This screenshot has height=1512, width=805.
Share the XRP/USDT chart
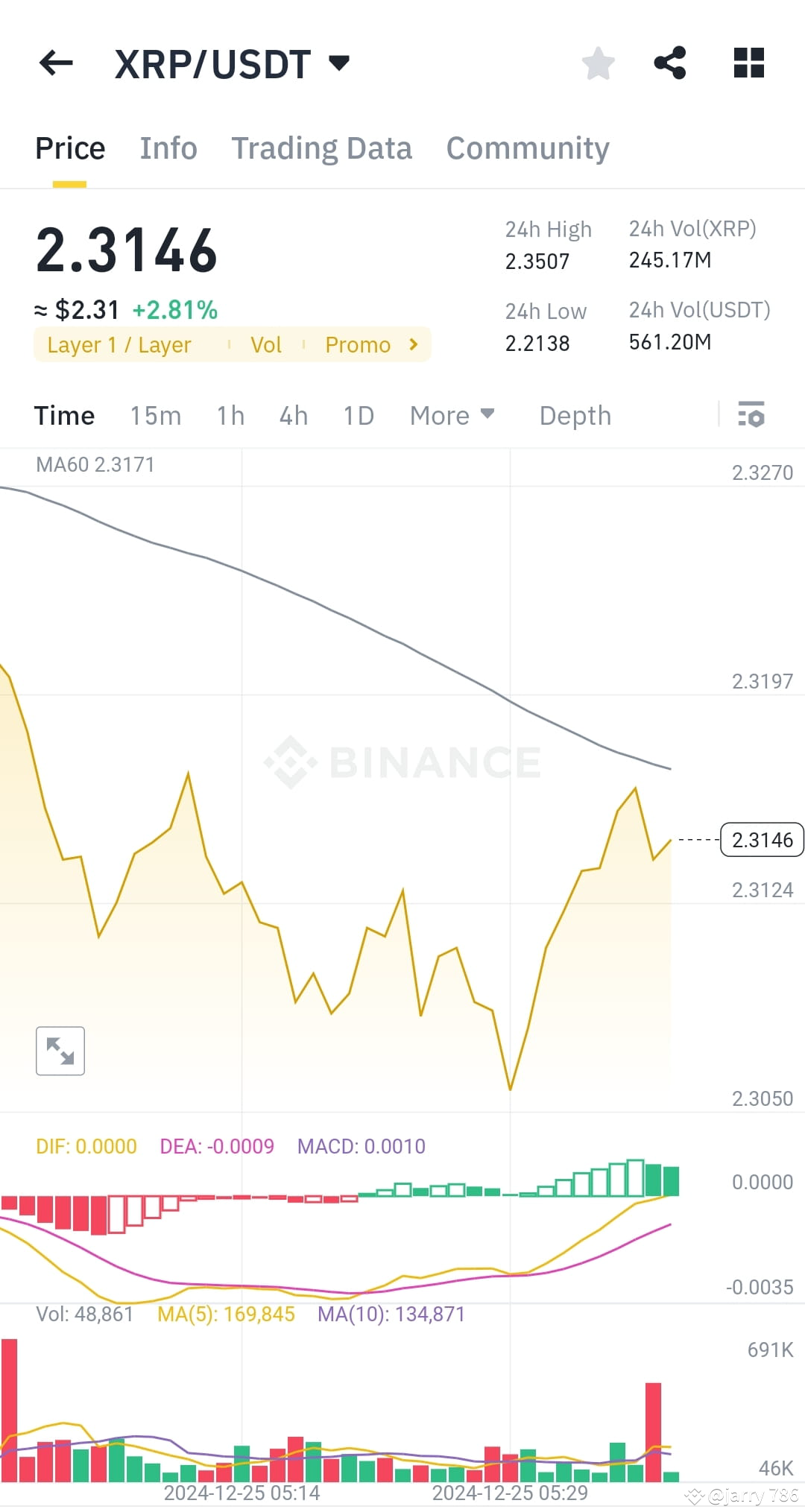669,63
